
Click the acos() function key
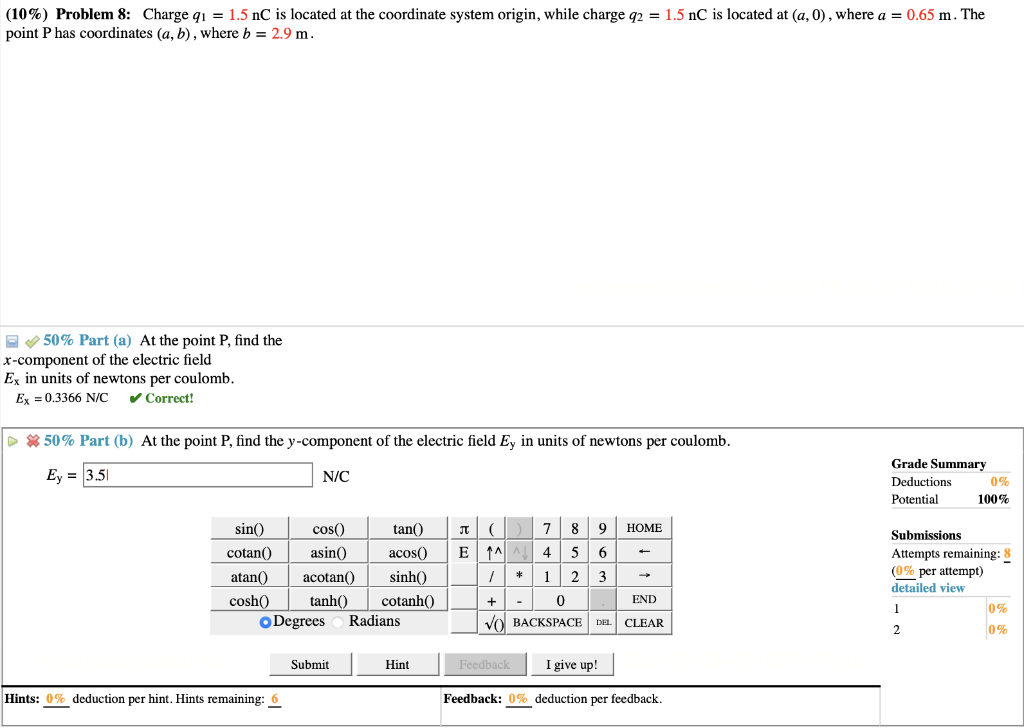tap(408, 551)
